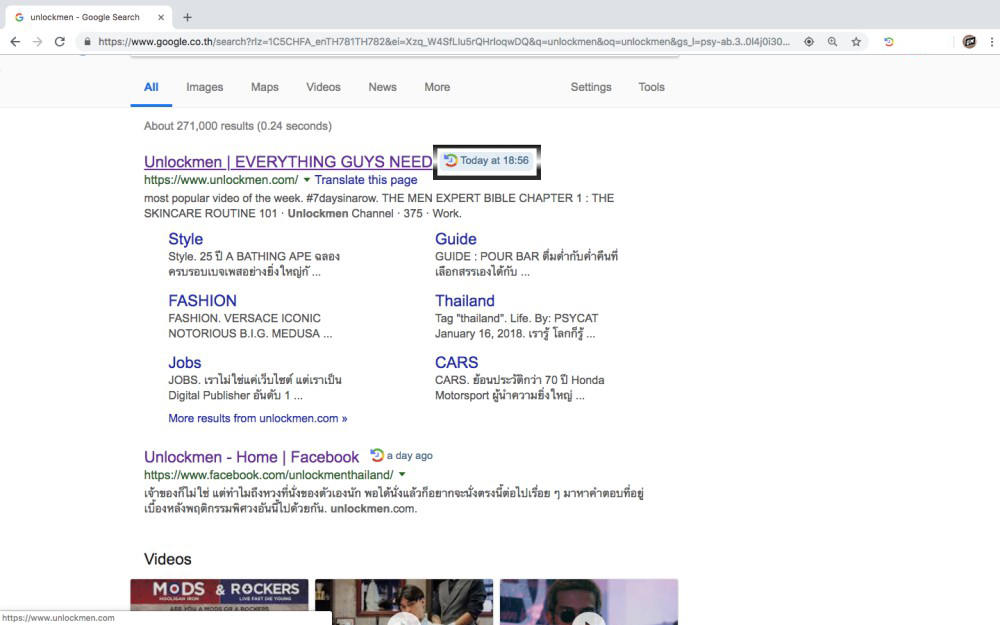Image resolution: width=1000 pixels, height=625 pixels.
Task: Open Unlockmen | EVERYTHING GUYS NEED result
Action: click(288, 162)
